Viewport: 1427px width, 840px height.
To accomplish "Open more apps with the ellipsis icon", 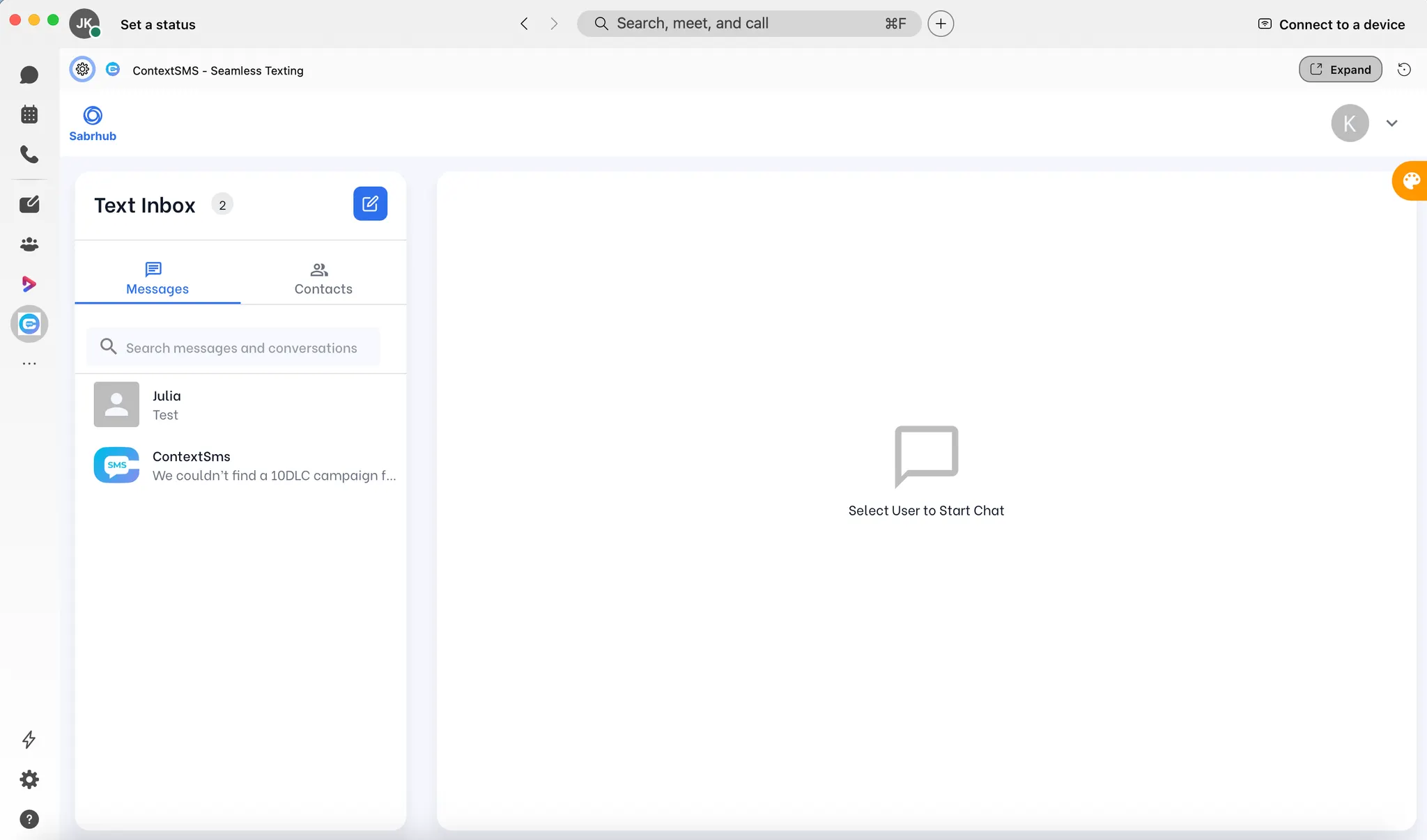I will (29, 363).
